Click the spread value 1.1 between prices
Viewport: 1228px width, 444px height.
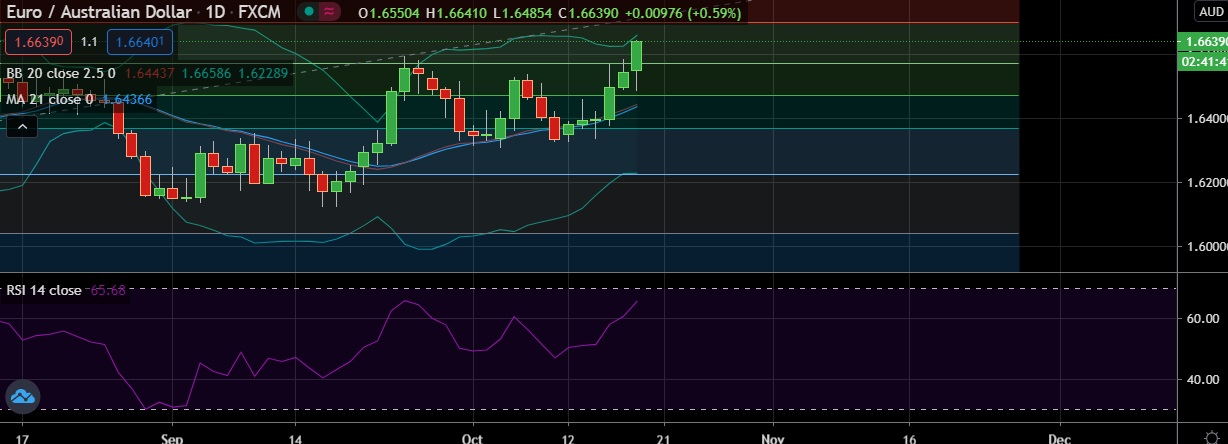coord(89,42)
